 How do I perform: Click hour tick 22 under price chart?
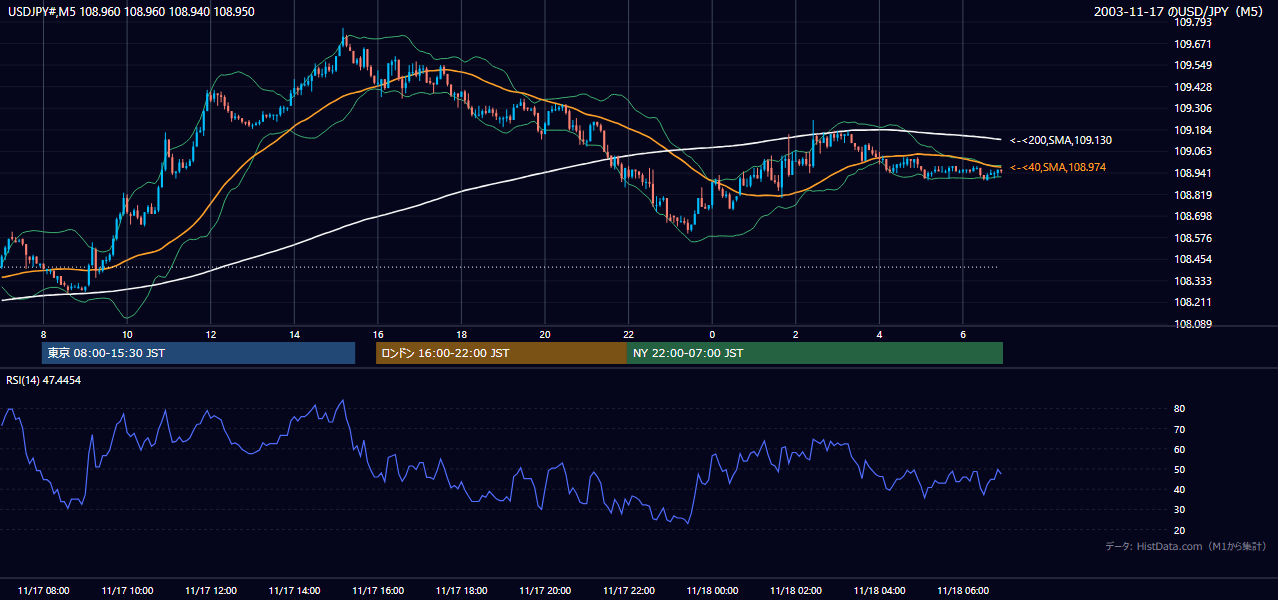click(x=628, y=334)
